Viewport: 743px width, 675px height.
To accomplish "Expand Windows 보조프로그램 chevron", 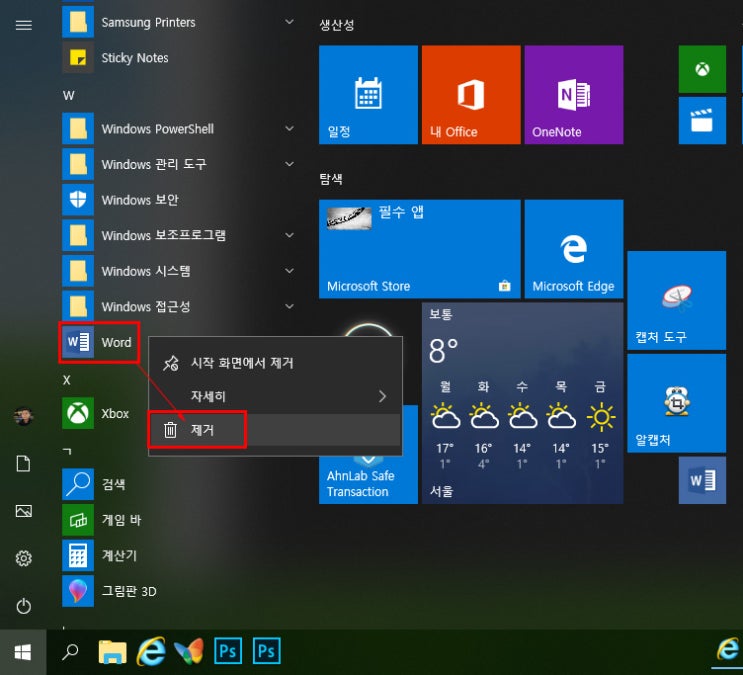I will [x=289, y=235].
